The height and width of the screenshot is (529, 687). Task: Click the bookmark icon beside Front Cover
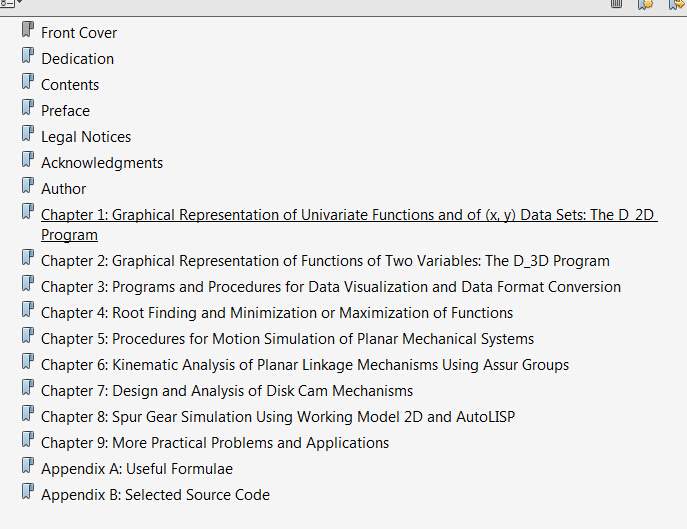(28, 31)
